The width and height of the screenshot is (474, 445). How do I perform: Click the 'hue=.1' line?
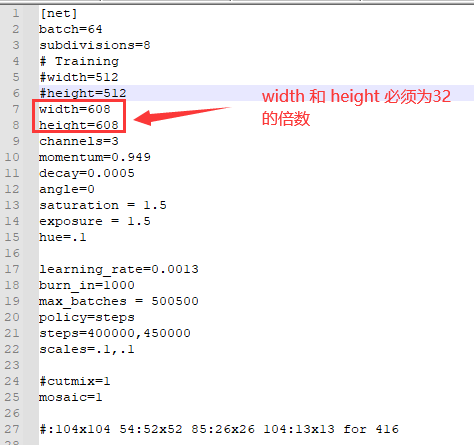(x=63, y=237)
